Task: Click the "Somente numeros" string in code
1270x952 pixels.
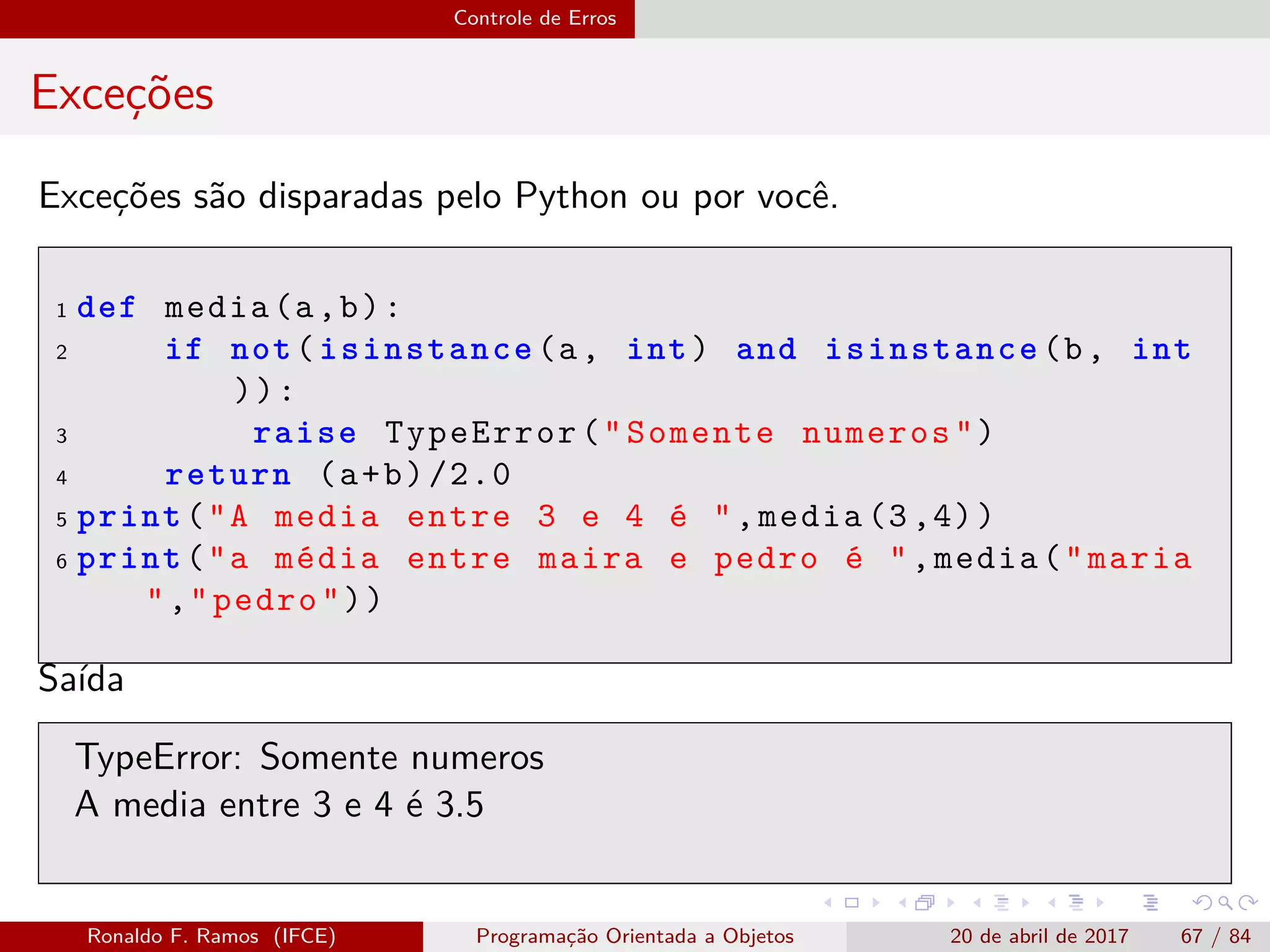Action: coord(788,433)
